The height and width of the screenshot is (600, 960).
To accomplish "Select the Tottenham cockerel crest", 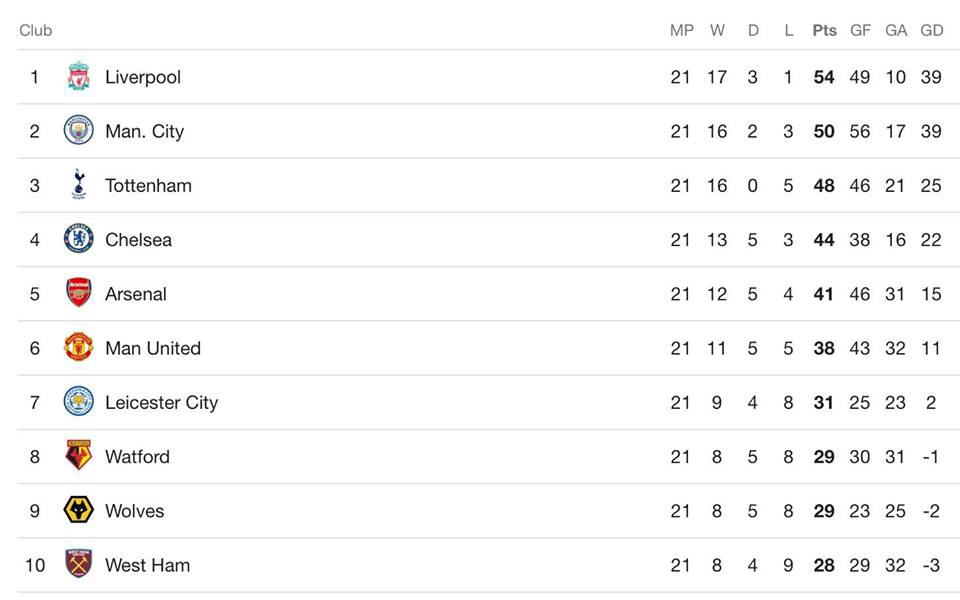I will point(78,184).
